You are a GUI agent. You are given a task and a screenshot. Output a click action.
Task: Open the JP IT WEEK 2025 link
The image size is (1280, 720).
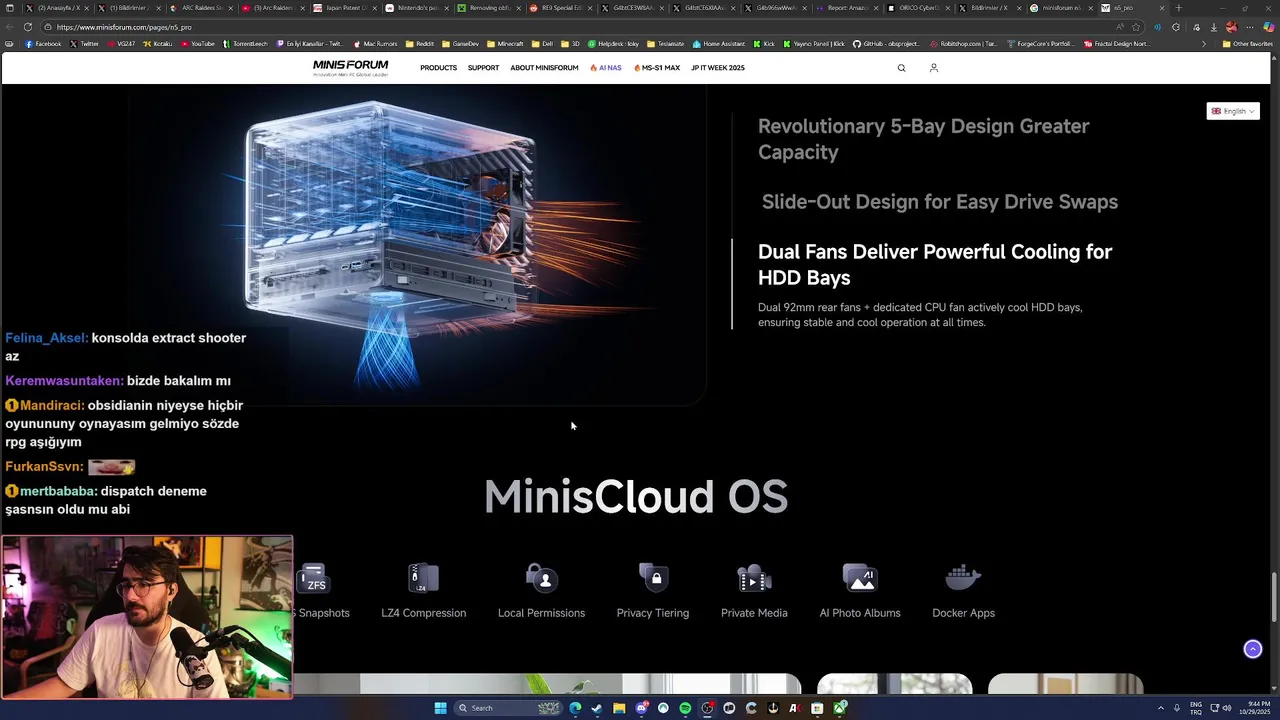click(718, 68)
